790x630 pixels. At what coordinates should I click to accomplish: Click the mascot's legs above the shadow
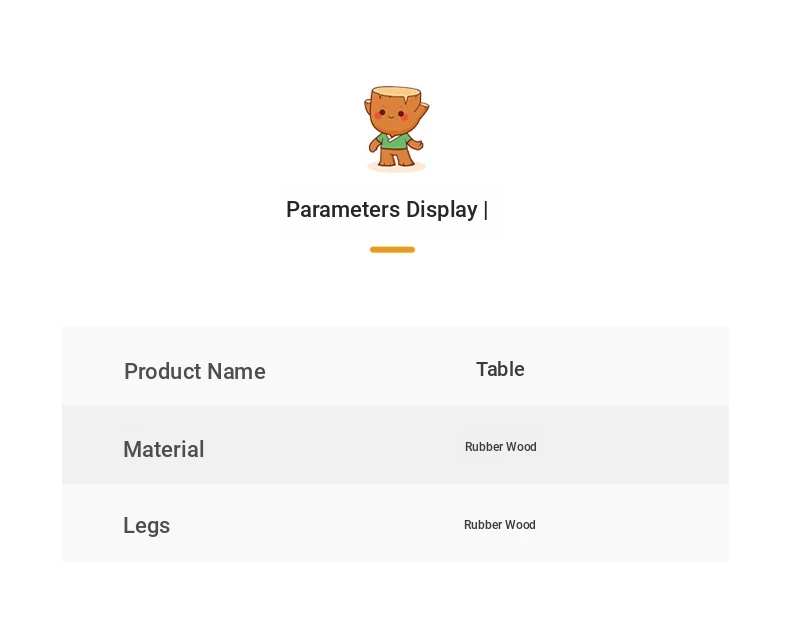click(396, 157)
